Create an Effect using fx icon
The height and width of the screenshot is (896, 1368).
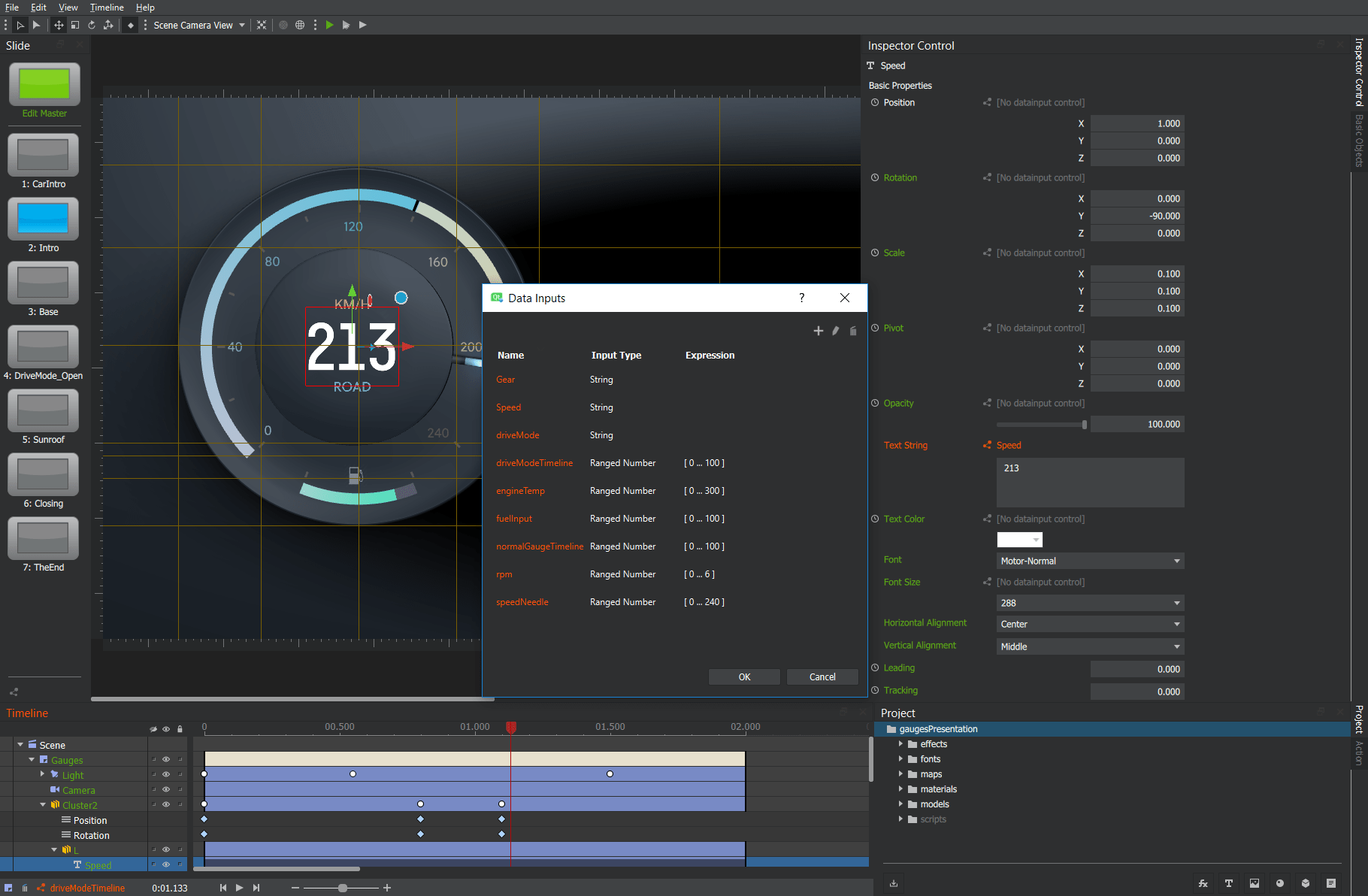[x=1203, y=883]
